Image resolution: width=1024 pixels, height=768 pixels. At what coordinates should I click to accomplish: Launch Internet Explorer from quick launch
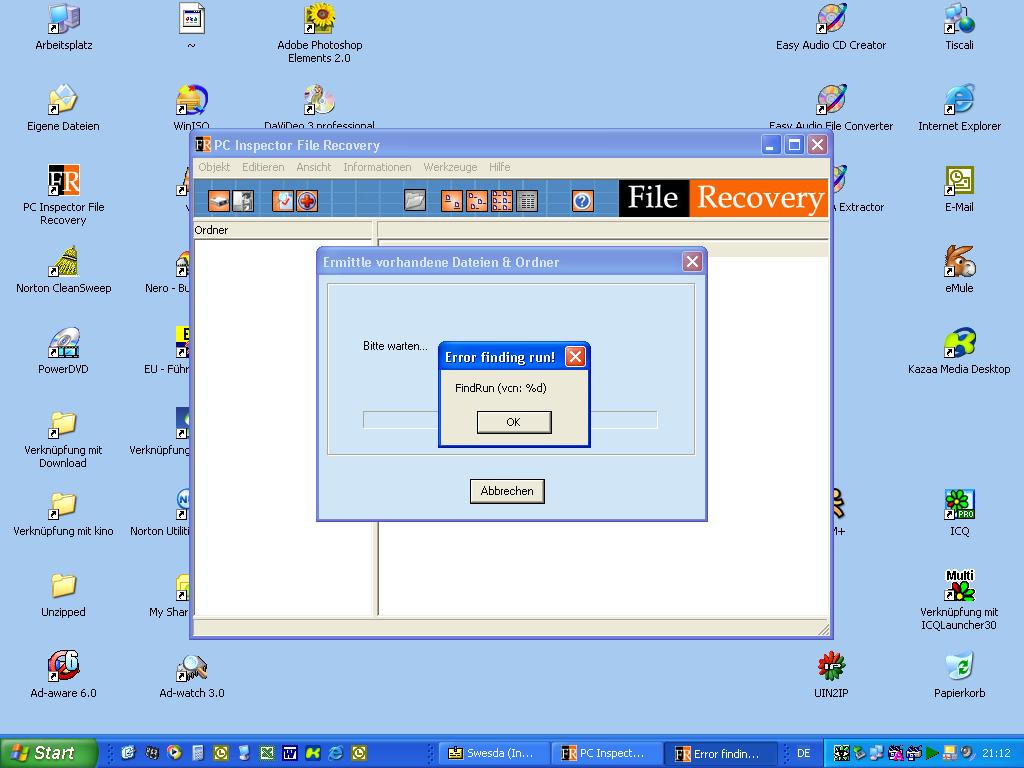[336, 753]
